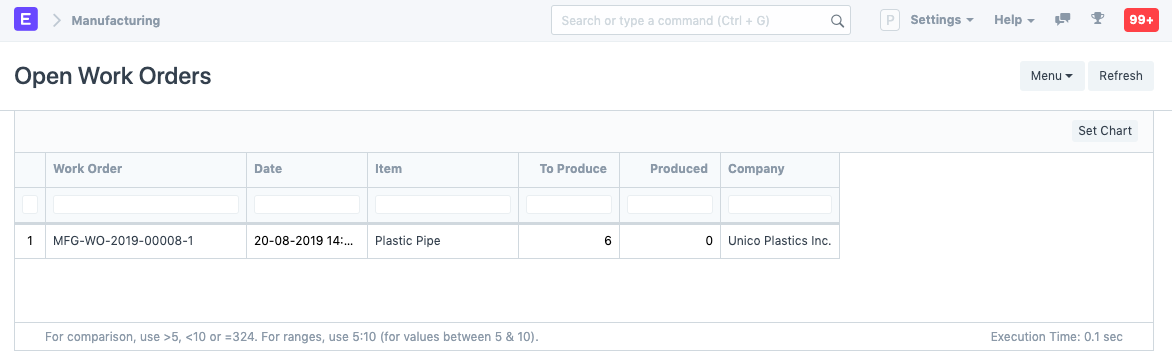
Task: Click the P user avatar
Action: click(x=889, y=20)
